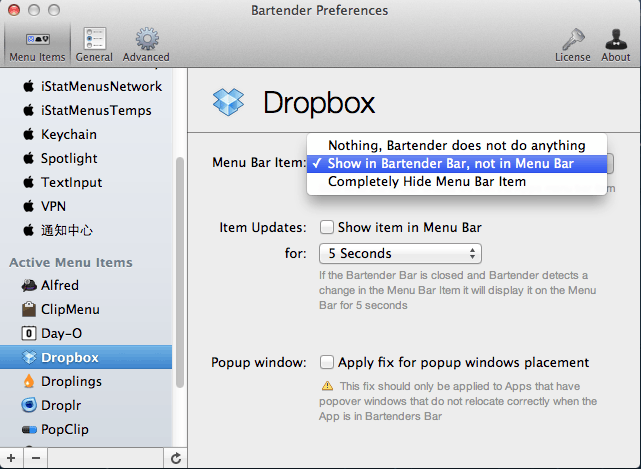
Task: Click the Alfred hat icon
Action: point(29,285)
